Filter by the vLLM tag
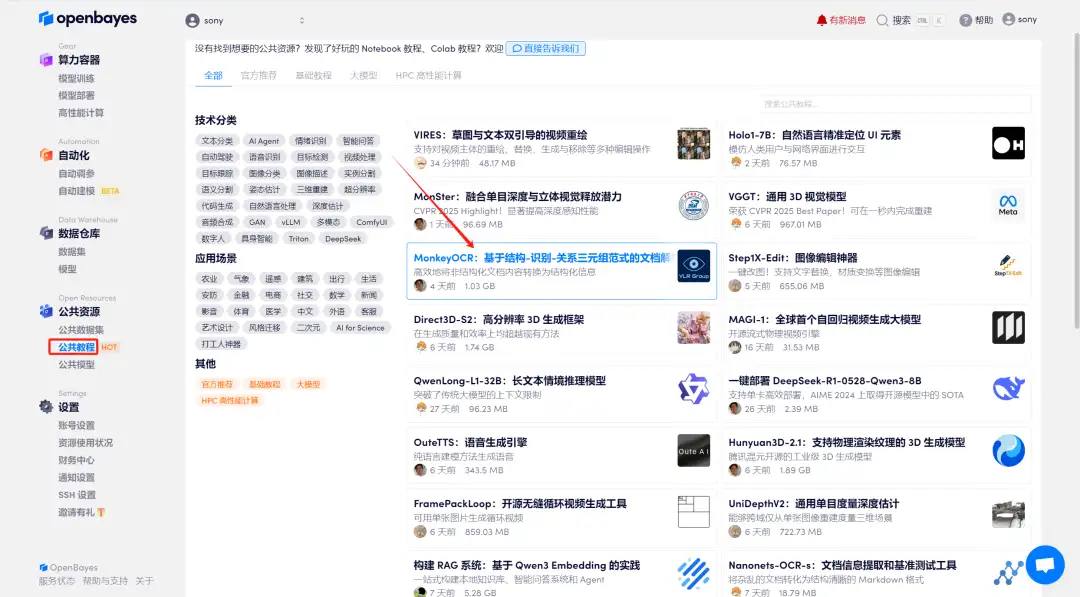The image size is (1080, 597). tap(291, 222)
